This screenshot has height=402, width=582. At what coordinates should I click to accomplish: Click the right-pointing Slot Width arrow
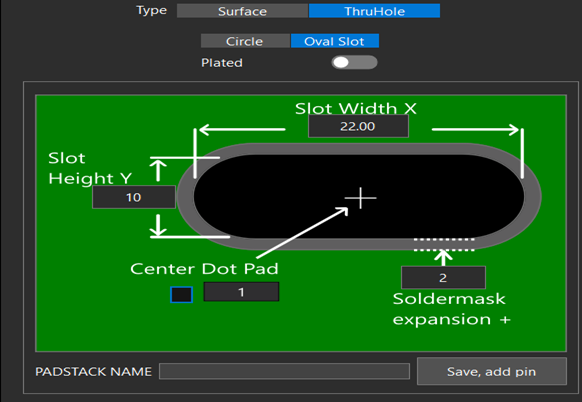click(x=475, y=130)
